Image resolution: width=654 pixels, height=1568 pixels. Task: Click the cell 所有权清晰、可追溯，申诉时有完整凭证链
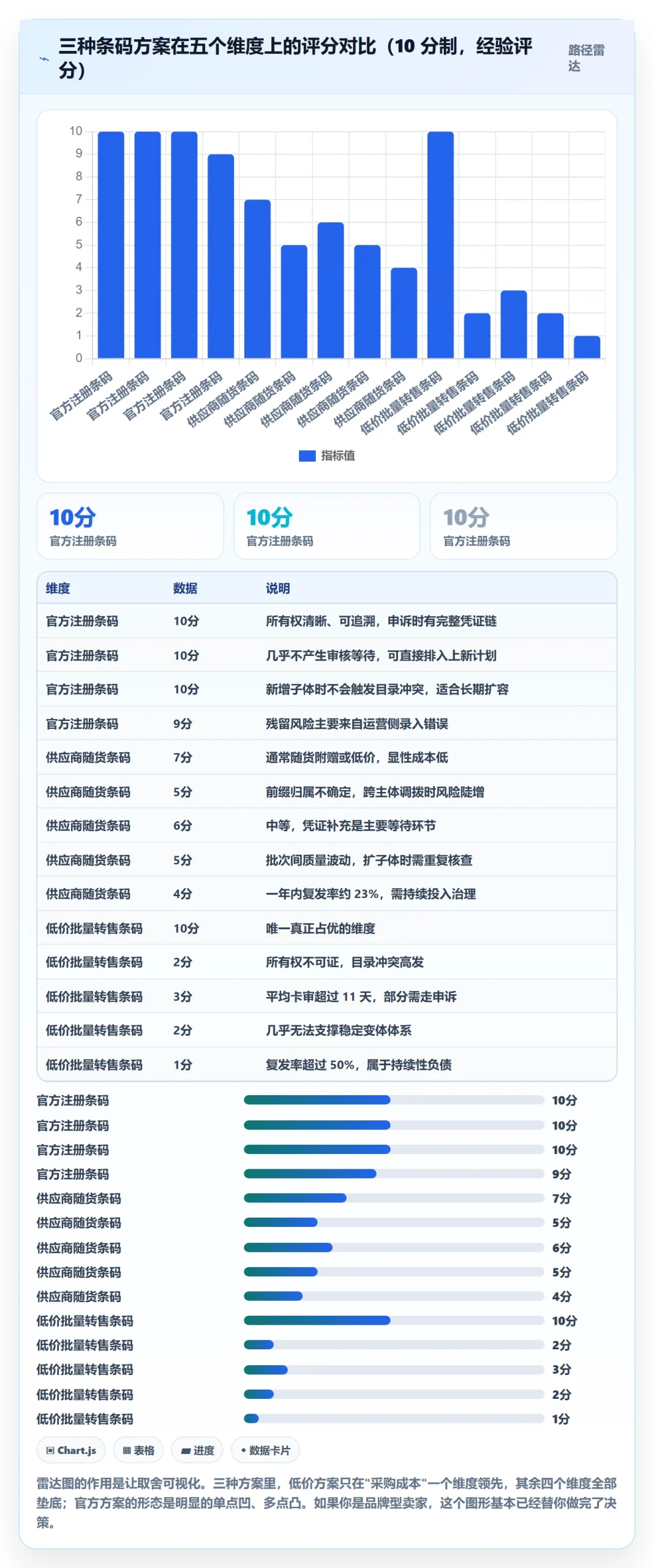click(x=381, y=621)
